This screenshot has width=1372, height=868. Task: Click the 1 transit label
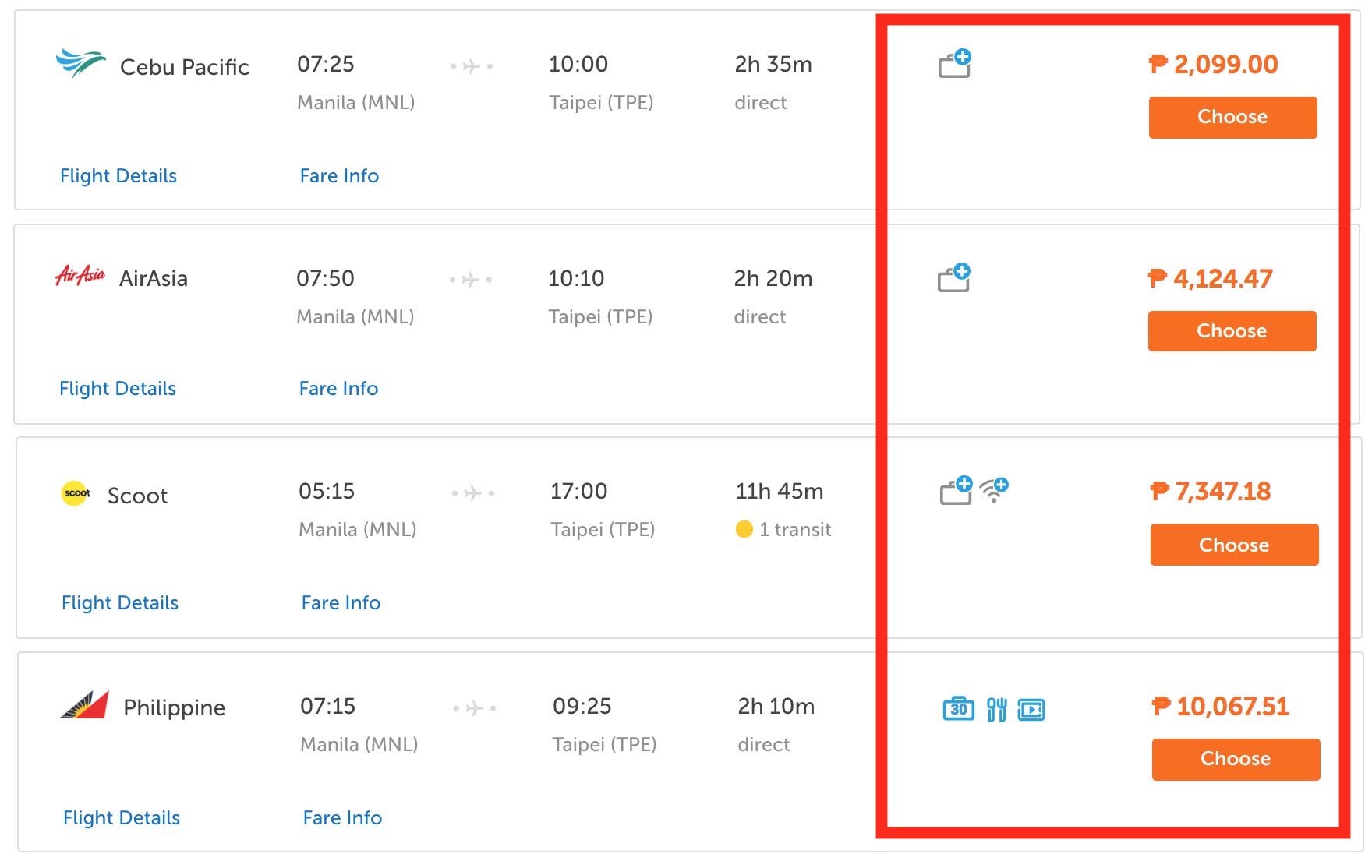[x=795, y=530]
